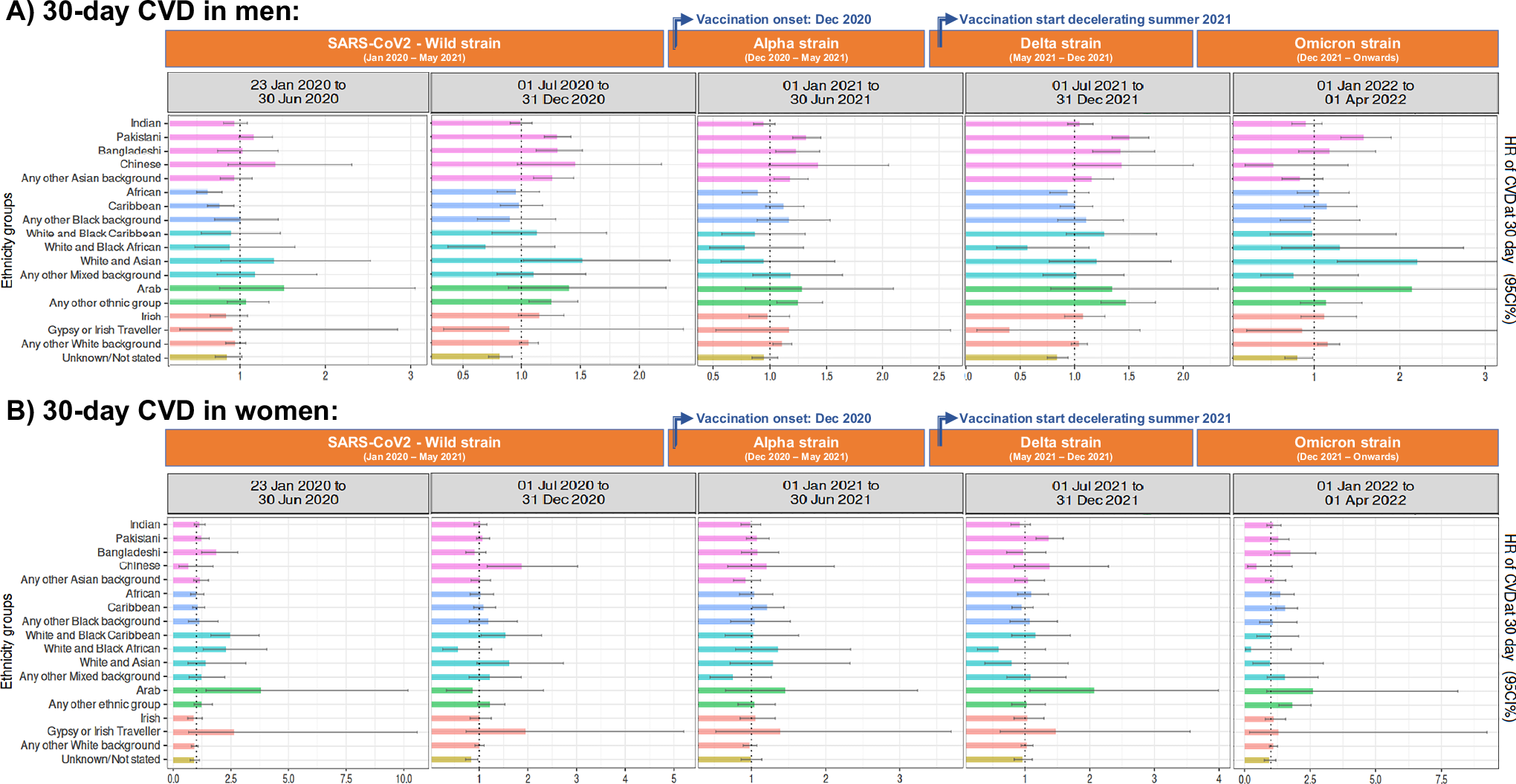The height and width of the screenshot is (784, 1516).
Task: Click the "Chinese" row label in men panel
Action: click(140, 164)
